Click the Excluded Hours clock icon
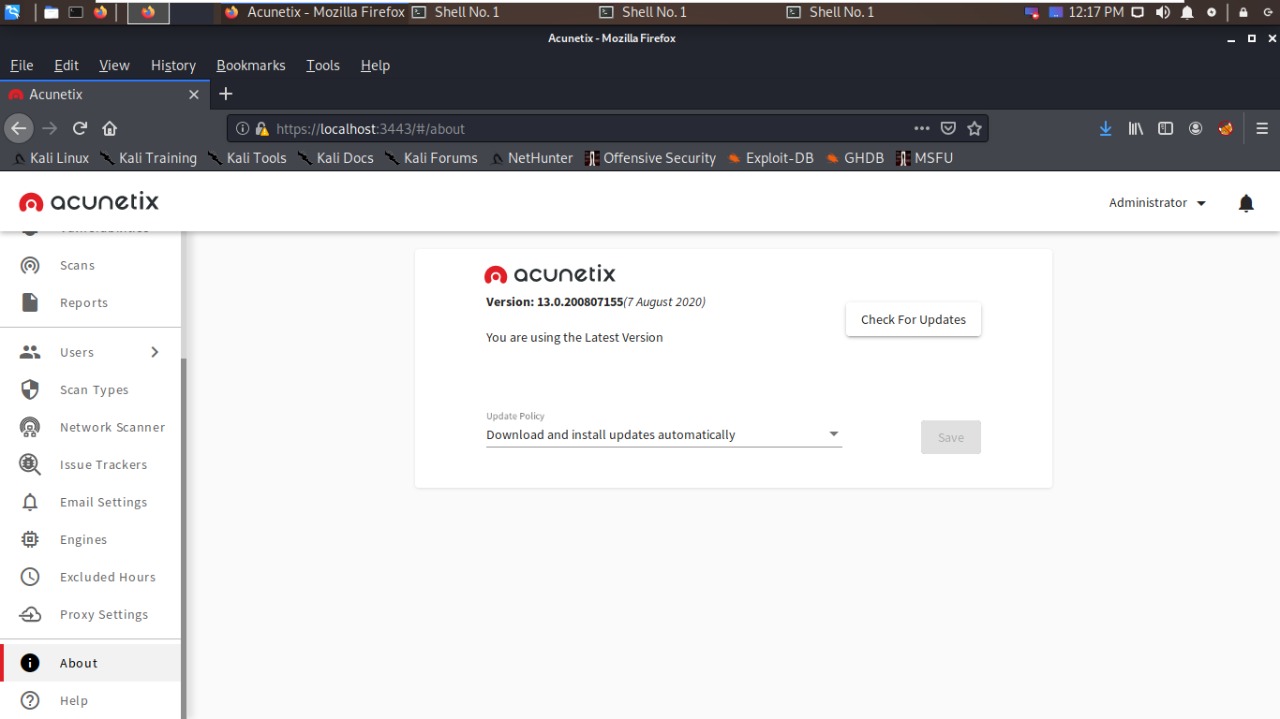The image size is (1280, 719). coord(30,576)
